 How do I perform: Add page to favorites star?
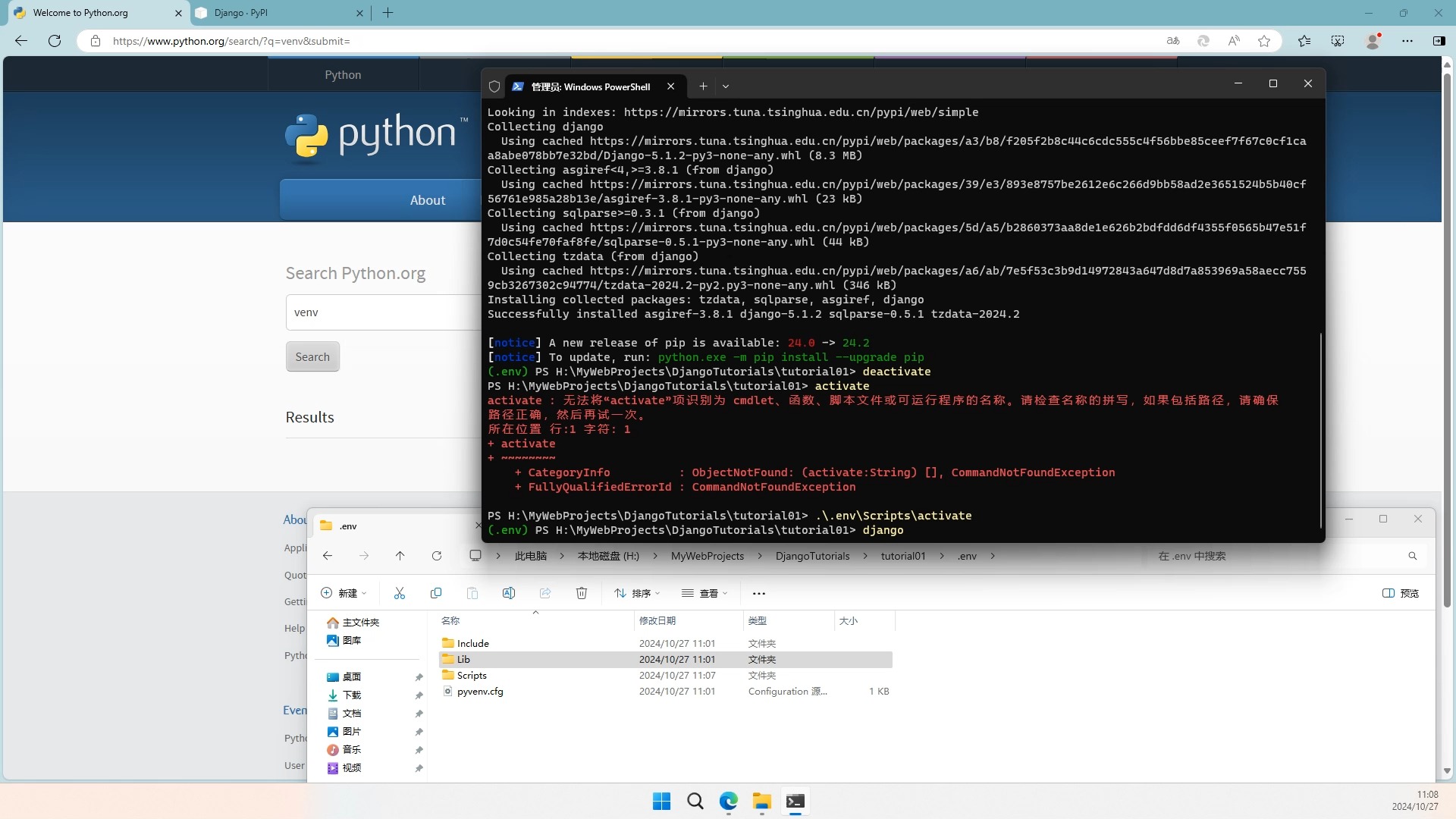pos(1264,41)
